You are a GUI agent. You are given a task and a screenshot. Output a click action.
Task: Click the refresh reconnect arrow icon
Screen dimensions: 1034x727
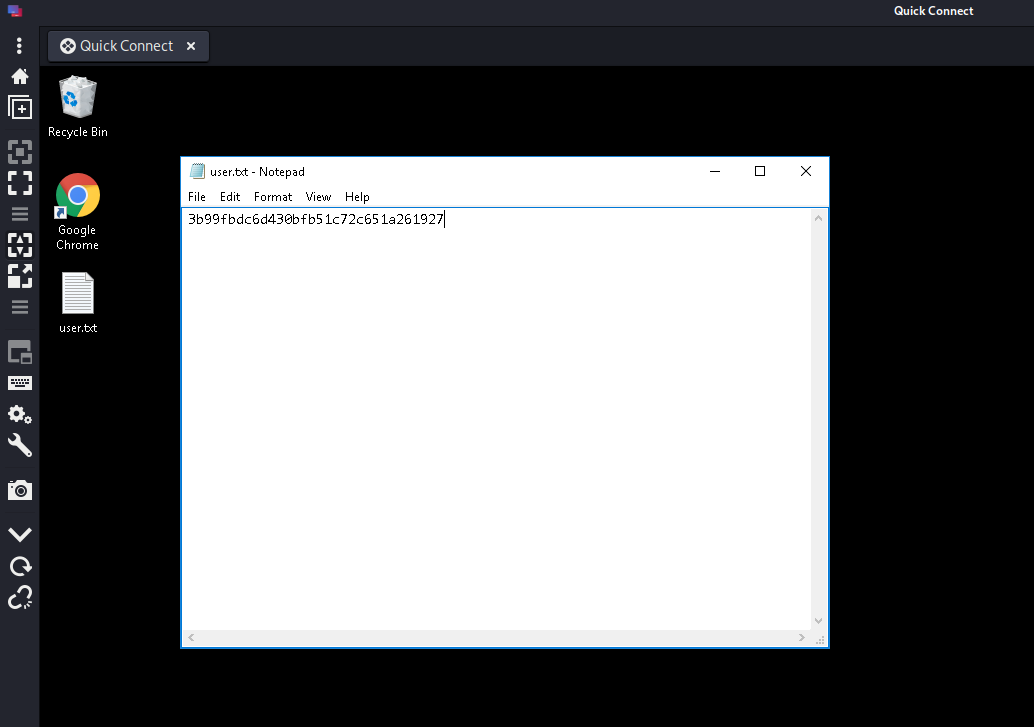pos(20,567)
